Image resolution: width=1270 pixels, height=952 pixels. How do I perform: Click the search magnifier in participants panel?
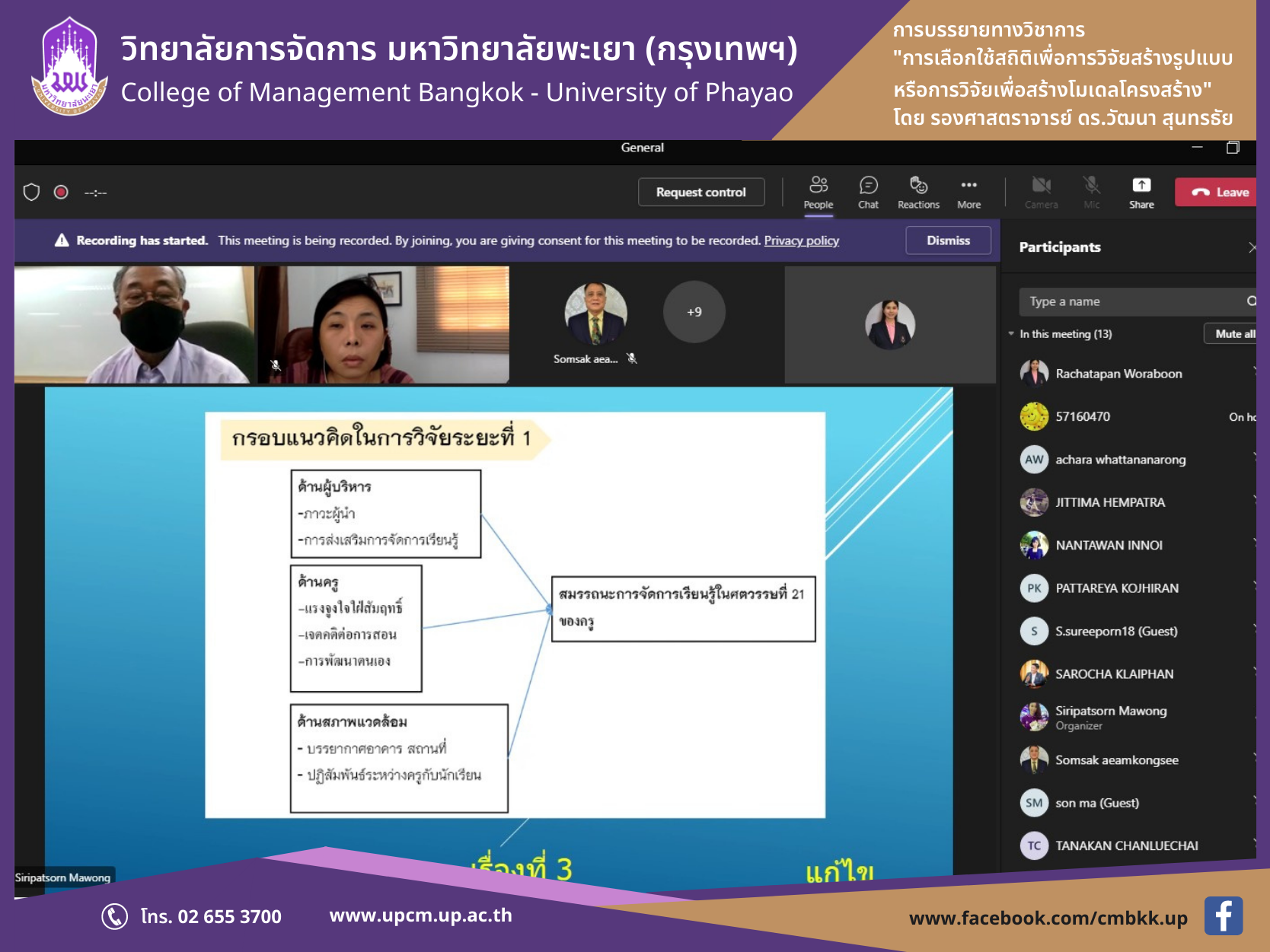(x=1251, y=301)
